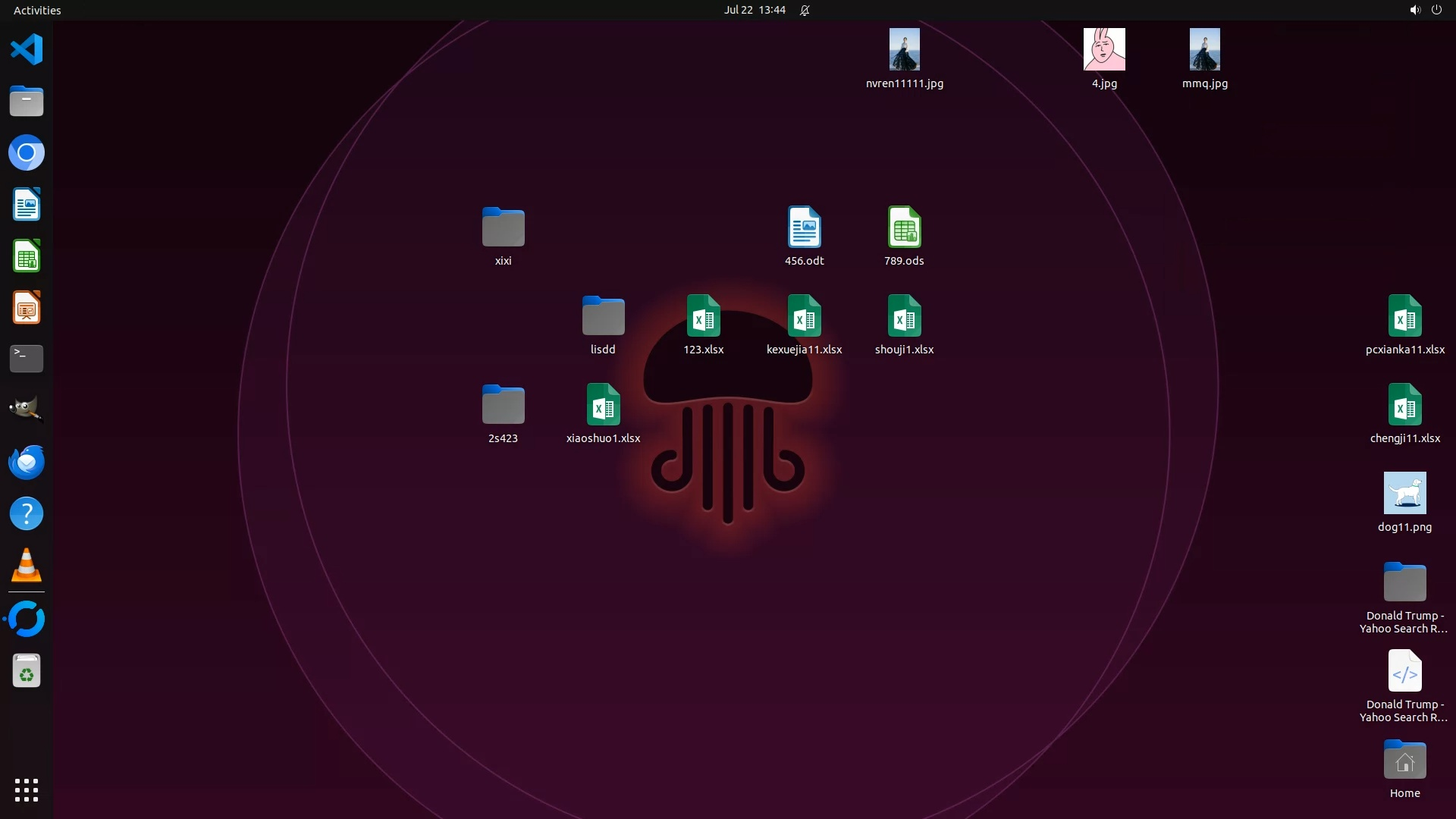Screen dimensions: 1456x819
Task: Open LibreOffice Calc in dock
Action: 27,256
